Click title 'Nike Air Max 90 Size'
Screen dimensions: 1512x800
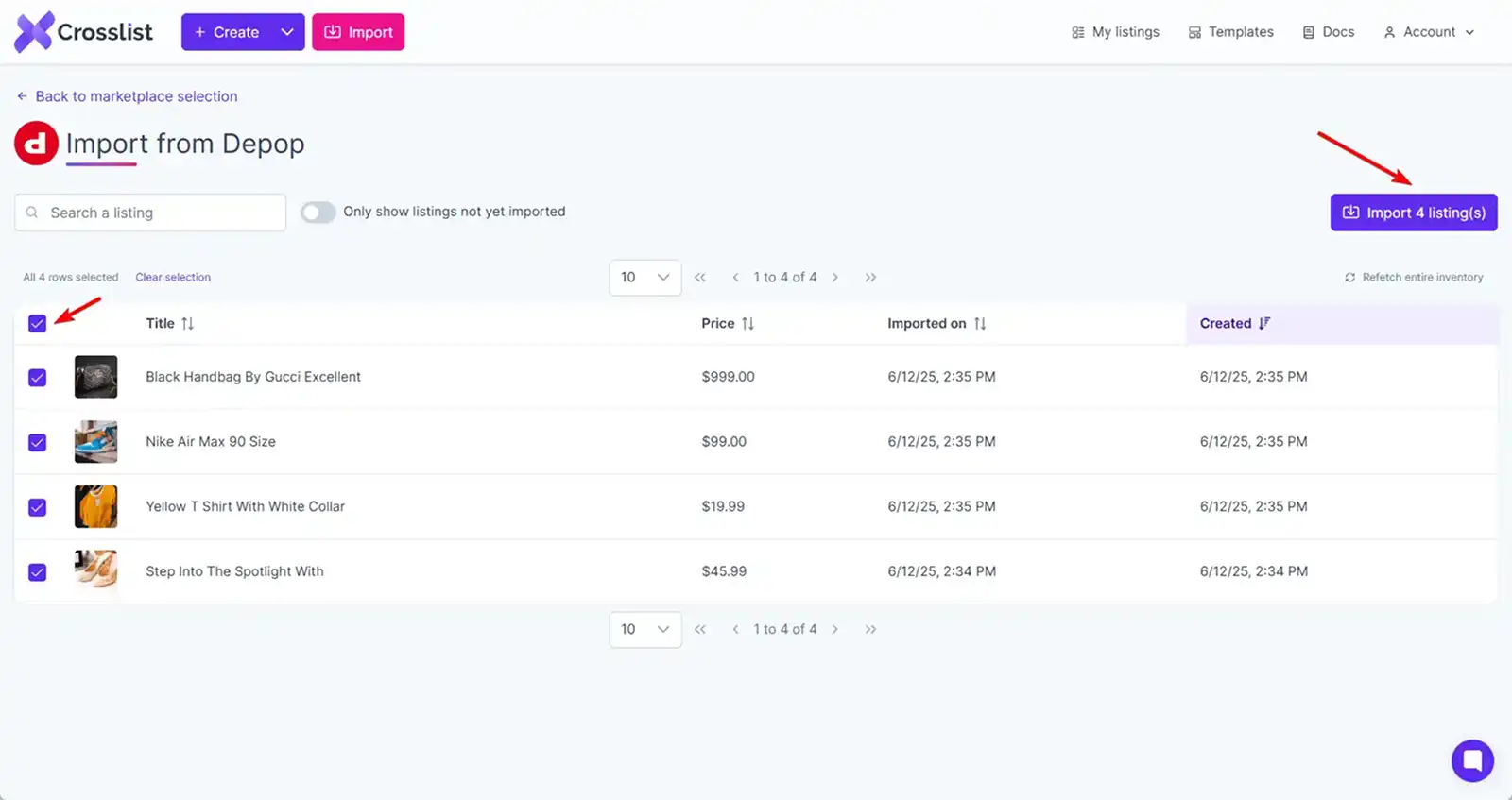pyautogui.click(x=211, y=442)
